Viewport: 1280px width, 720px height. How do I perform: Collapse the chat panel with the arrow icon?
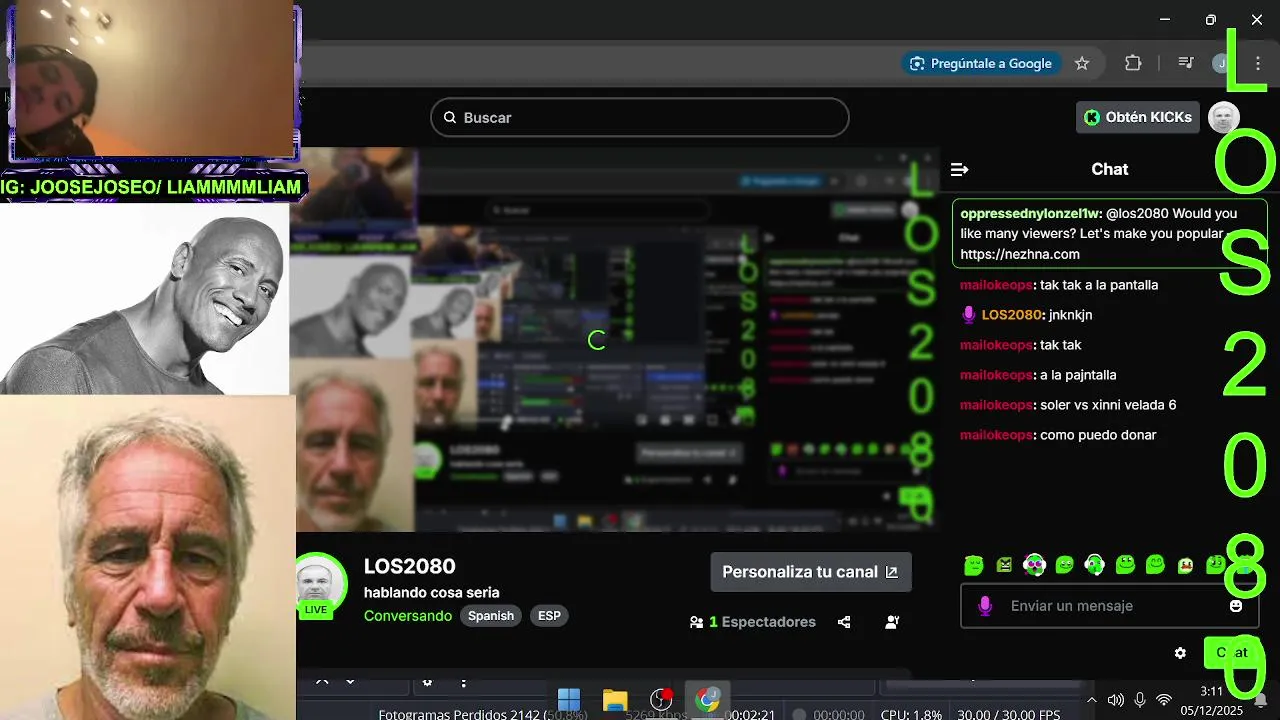pos(959,170)
